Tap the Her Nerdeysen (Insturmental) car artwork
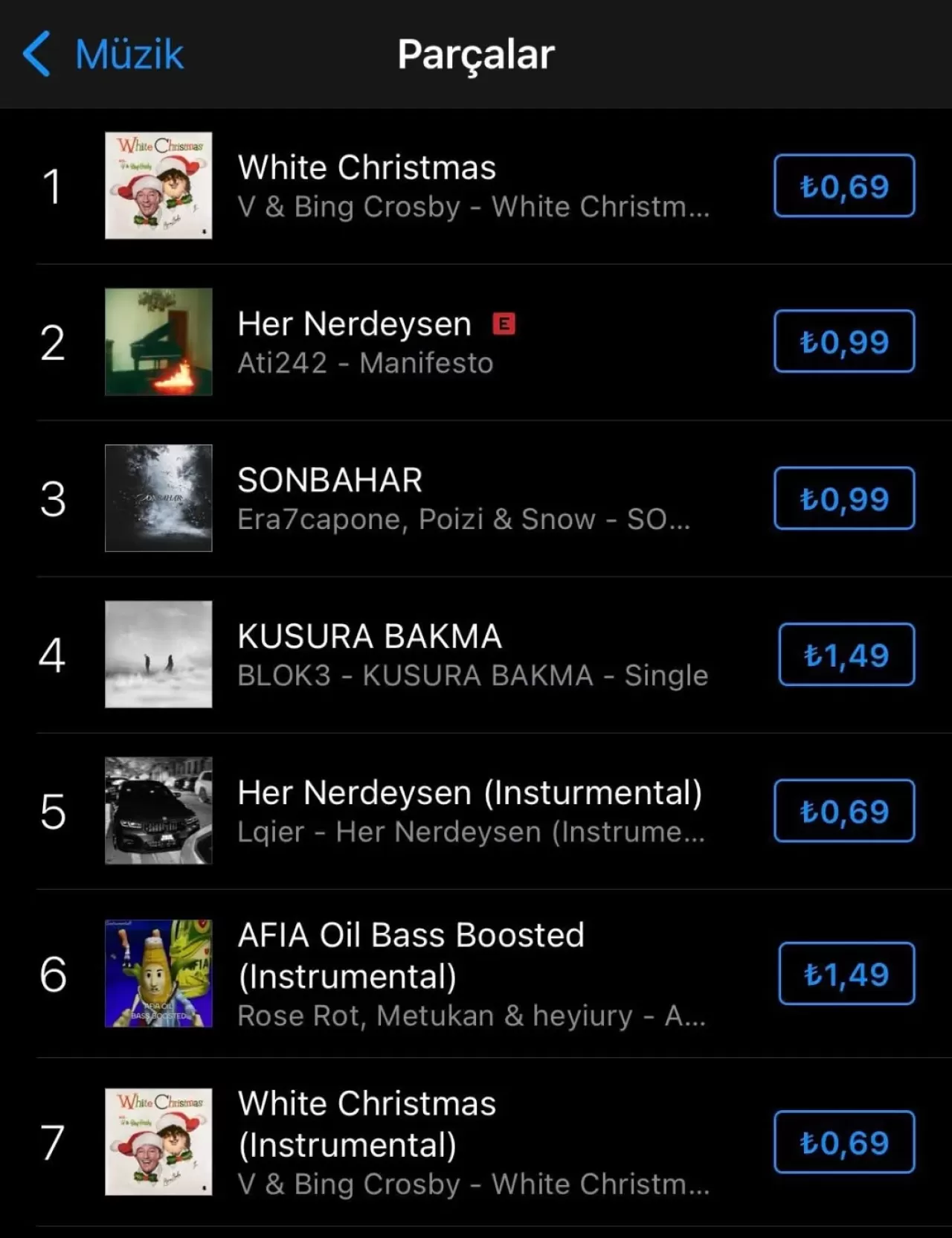This screenshot has height=1238, width=952. [158, 812]
